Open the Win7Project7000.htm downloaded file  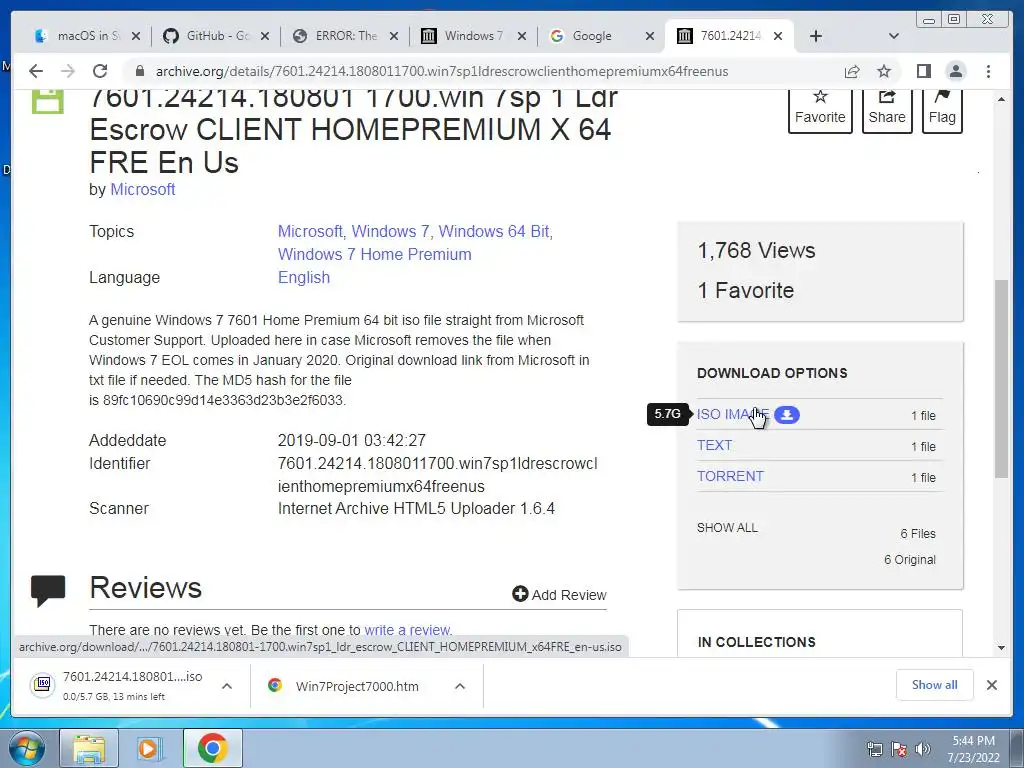(x=357, y=686)
